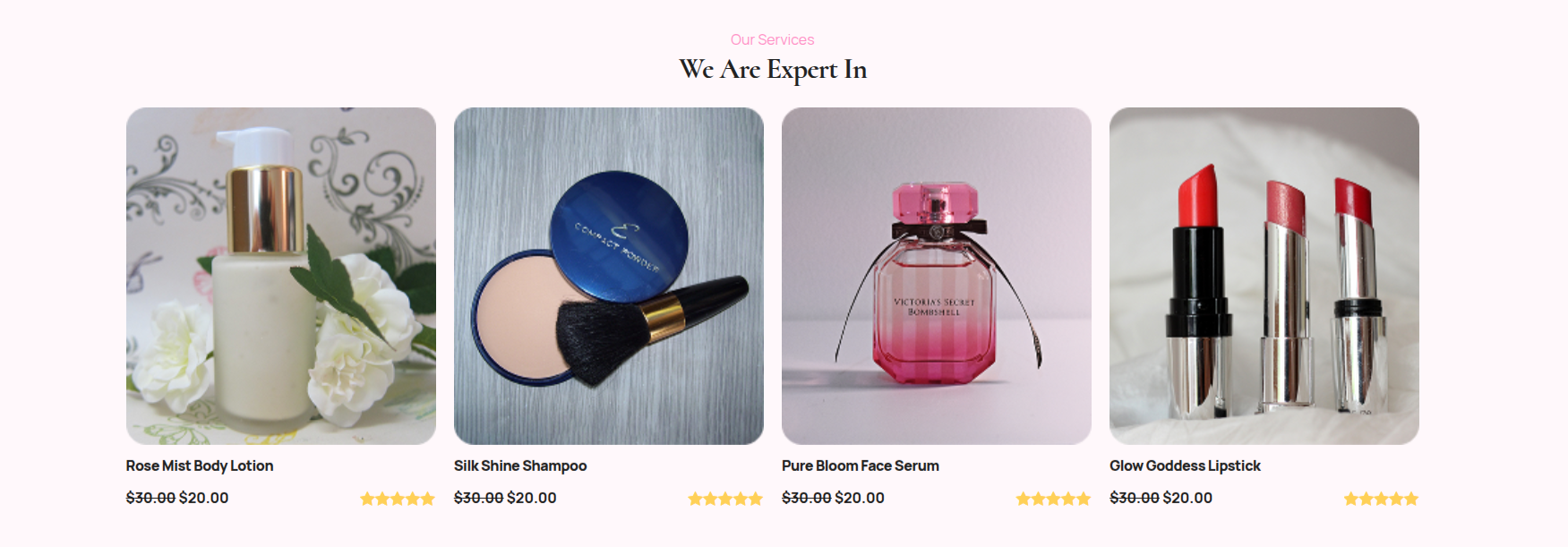Click star rating under Pure Bloom Face Serum
Viewport: 1568px width, 547px height.
[x=1053, y=499]
